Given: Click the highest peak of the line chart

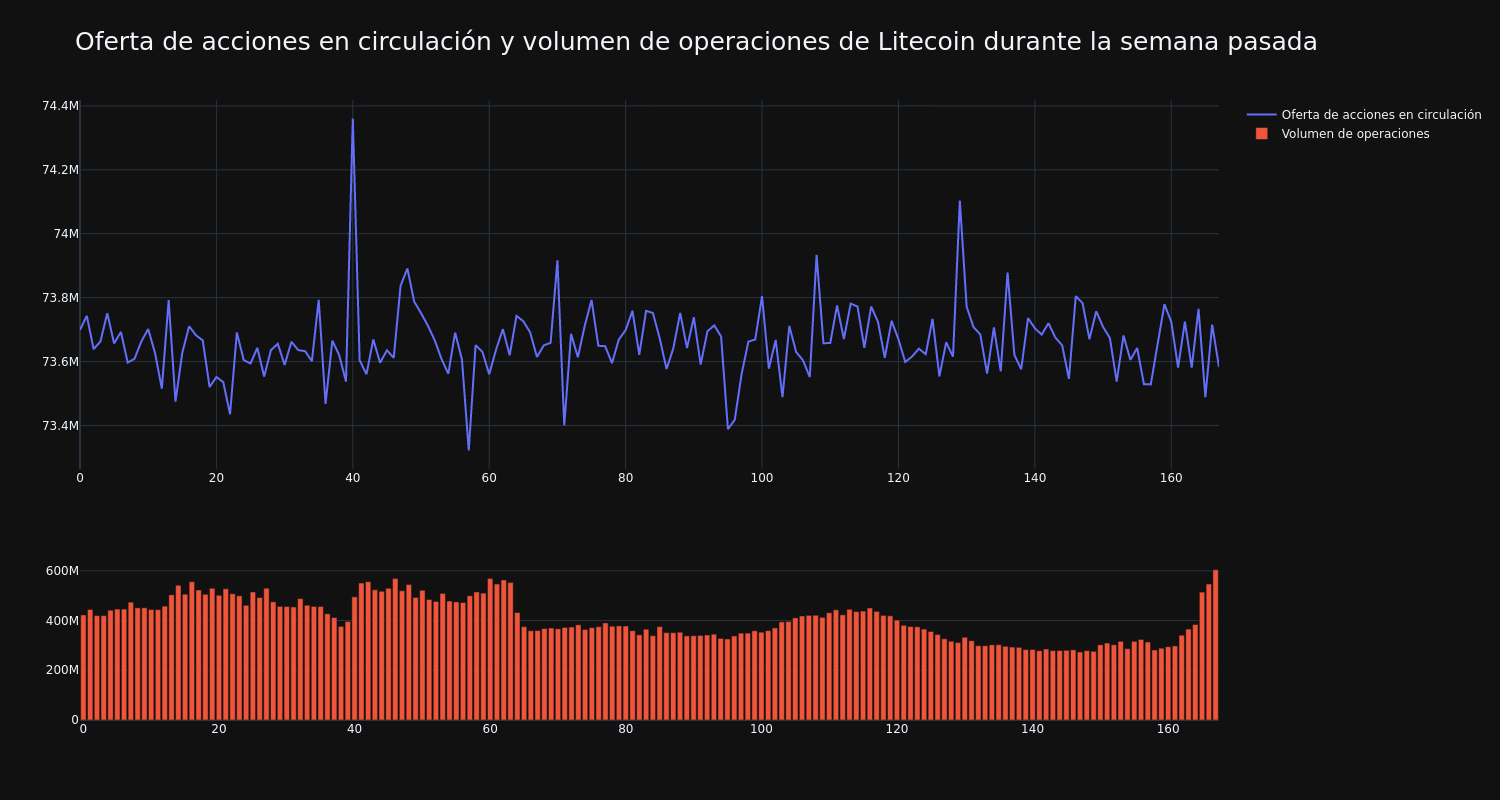Looking at the screenshot, I should coord(352,120).
